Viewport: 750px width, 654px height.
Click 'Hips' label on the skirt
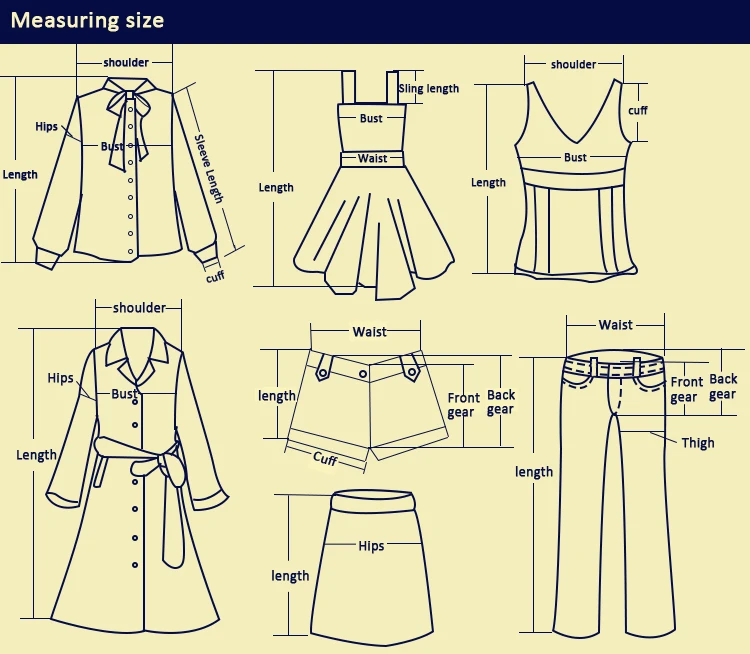[371, 546]
